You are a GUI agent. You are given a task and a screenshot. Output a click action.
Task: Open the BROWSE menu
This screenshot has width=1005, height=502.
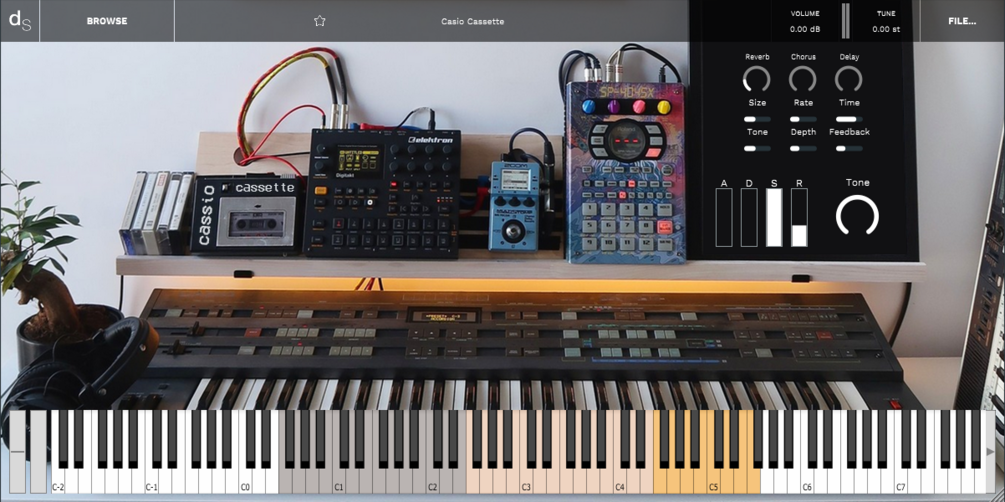click(x=107, y=21)
